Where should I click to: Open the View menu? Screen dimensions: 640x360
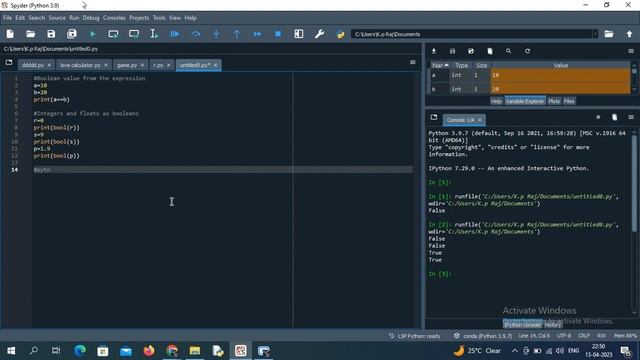175,18
